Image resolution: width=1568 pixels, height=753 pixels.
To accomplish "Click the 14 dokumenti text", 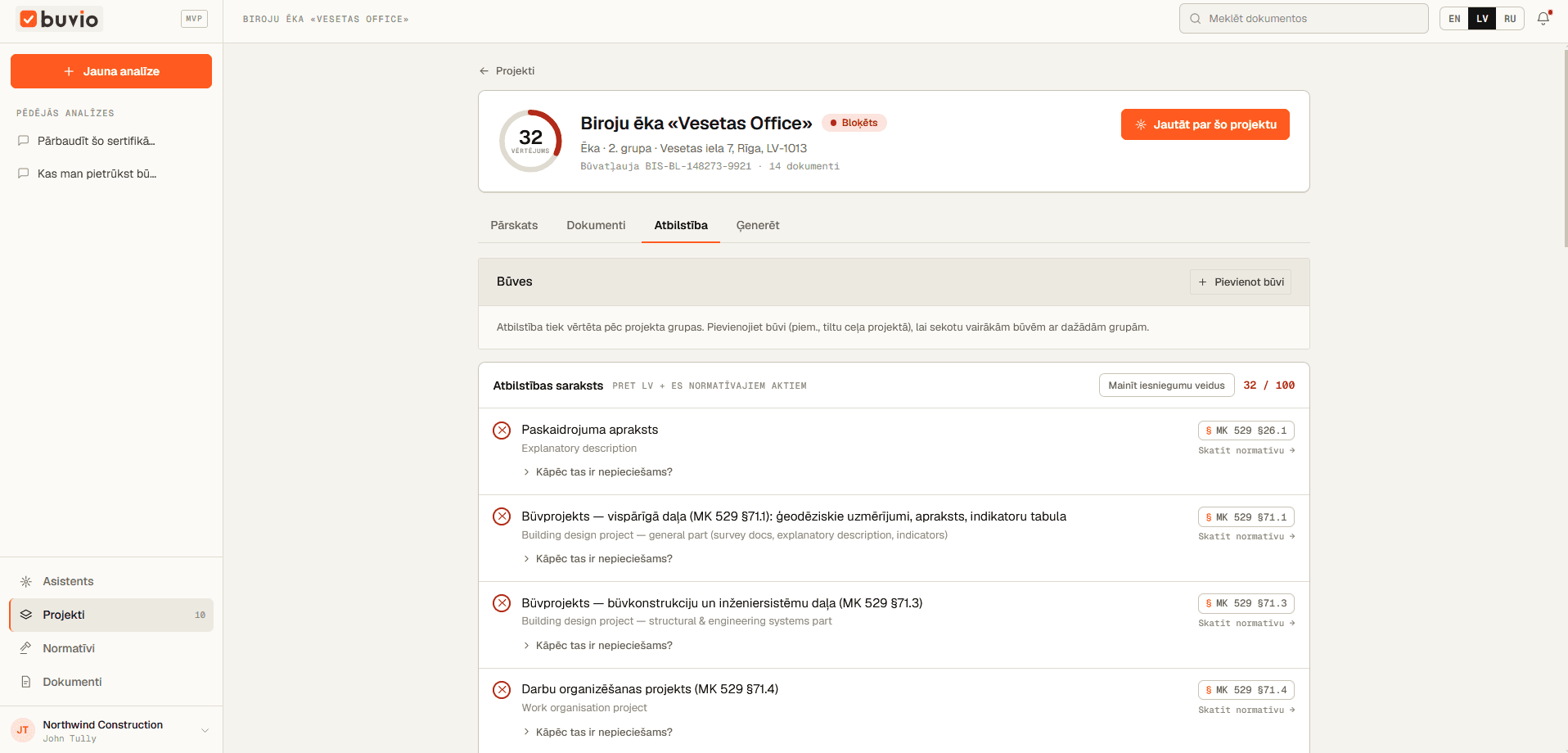I will [x=804, y=166].
